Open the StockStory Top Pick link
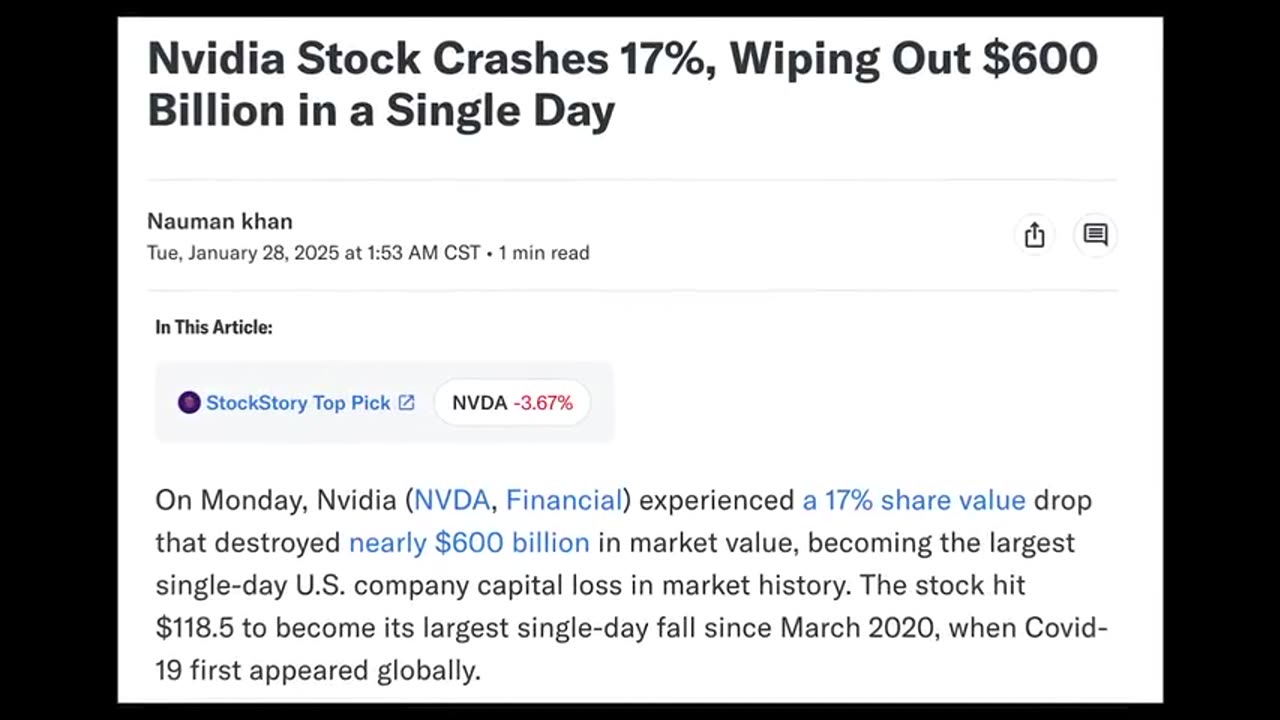 click(x=297, y=403)
